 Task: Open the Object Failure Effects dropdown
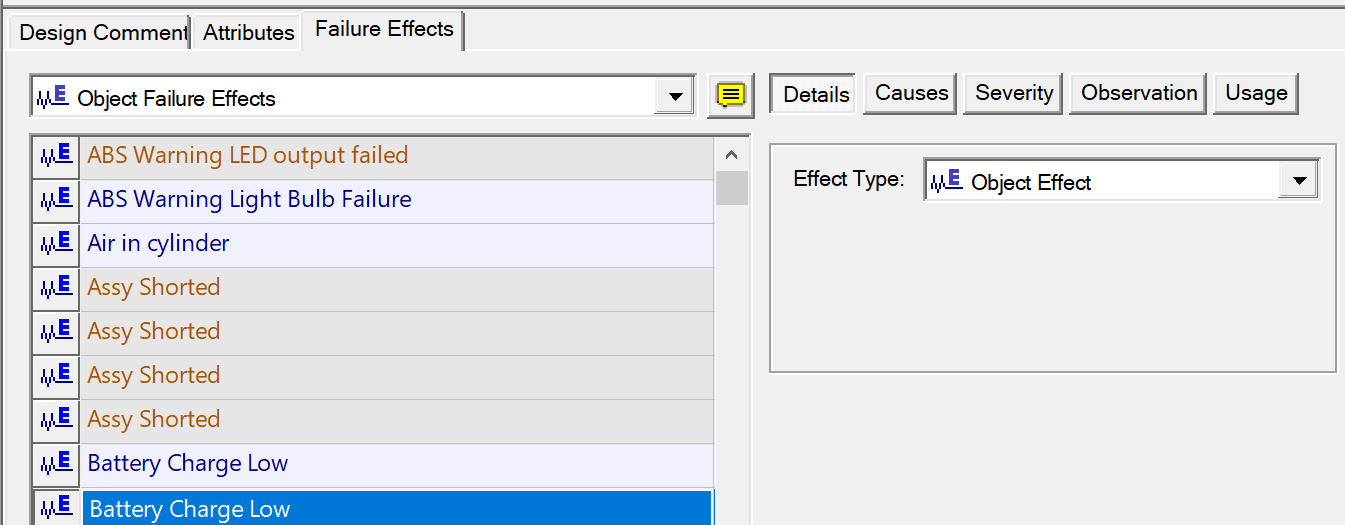pyautogui.click(x=675, y=97)
